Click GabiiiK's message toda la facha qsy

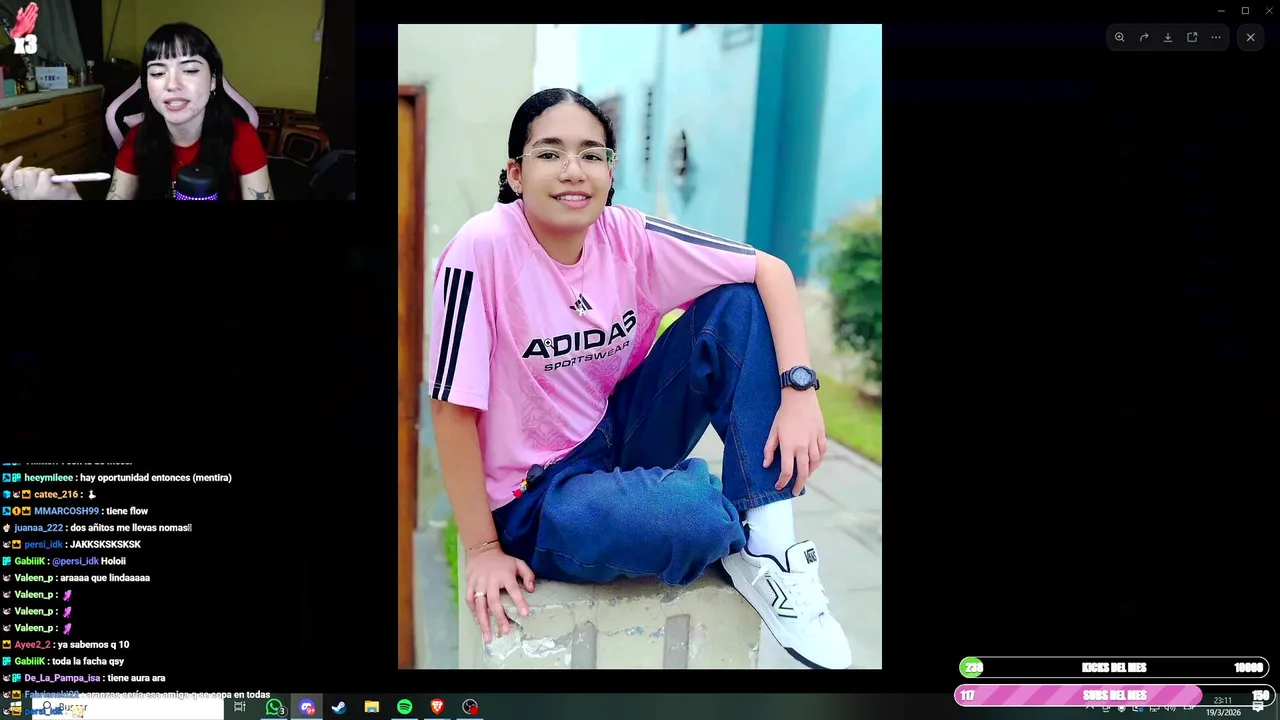pyautogui.click(x=89, y=661)
